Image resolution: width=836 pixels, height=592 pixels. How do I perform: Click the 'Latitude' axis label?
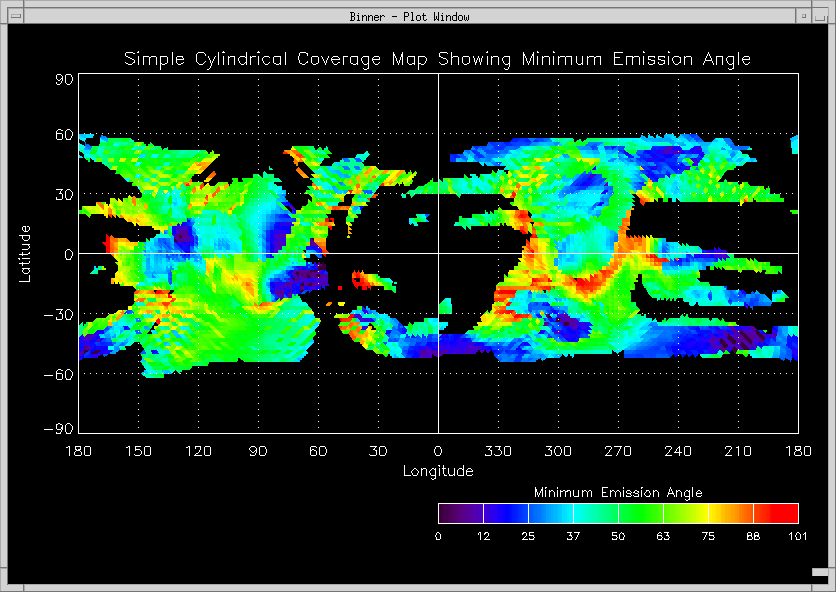(26, 253)
